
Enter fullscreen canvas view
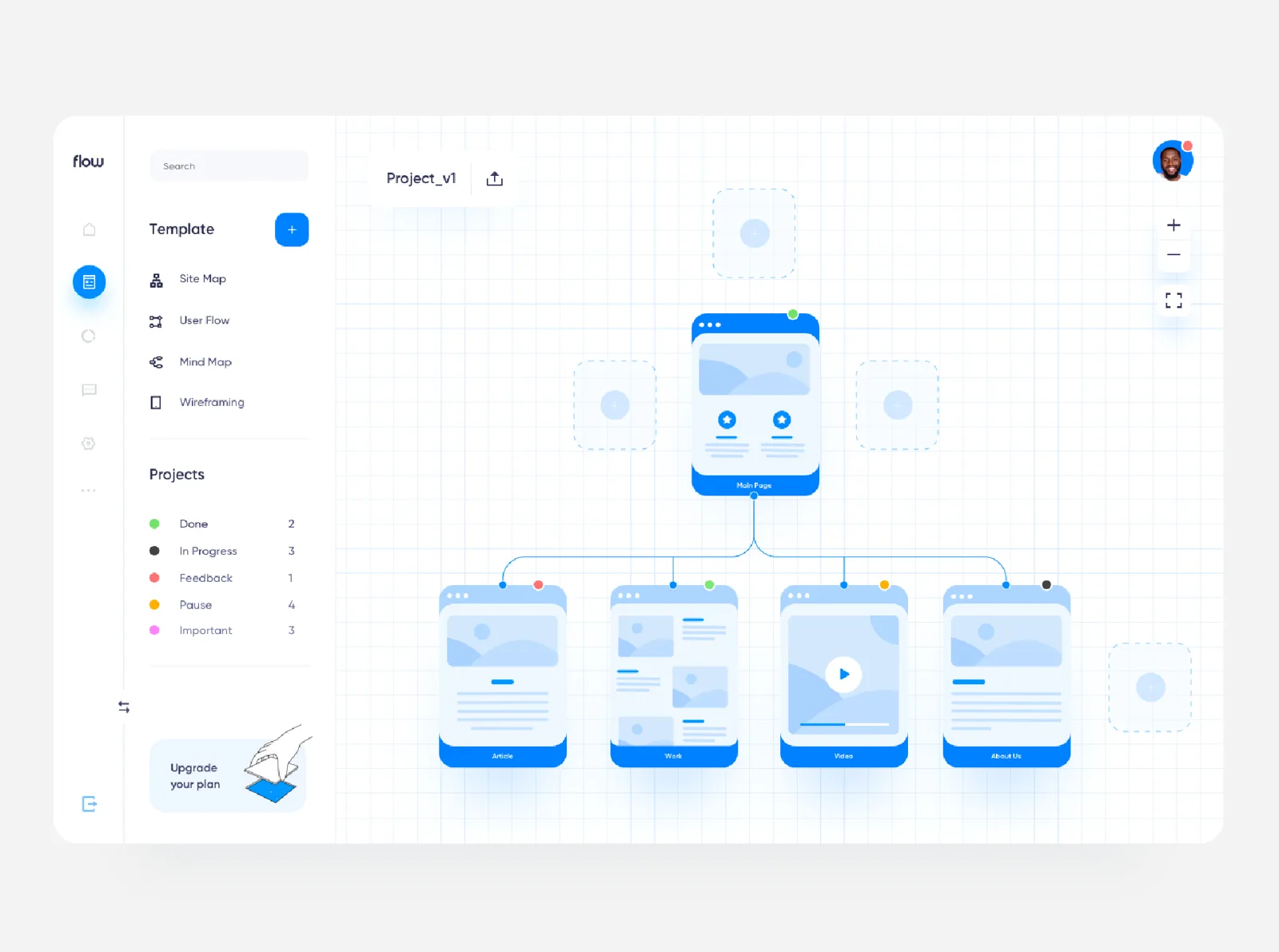1173,301
